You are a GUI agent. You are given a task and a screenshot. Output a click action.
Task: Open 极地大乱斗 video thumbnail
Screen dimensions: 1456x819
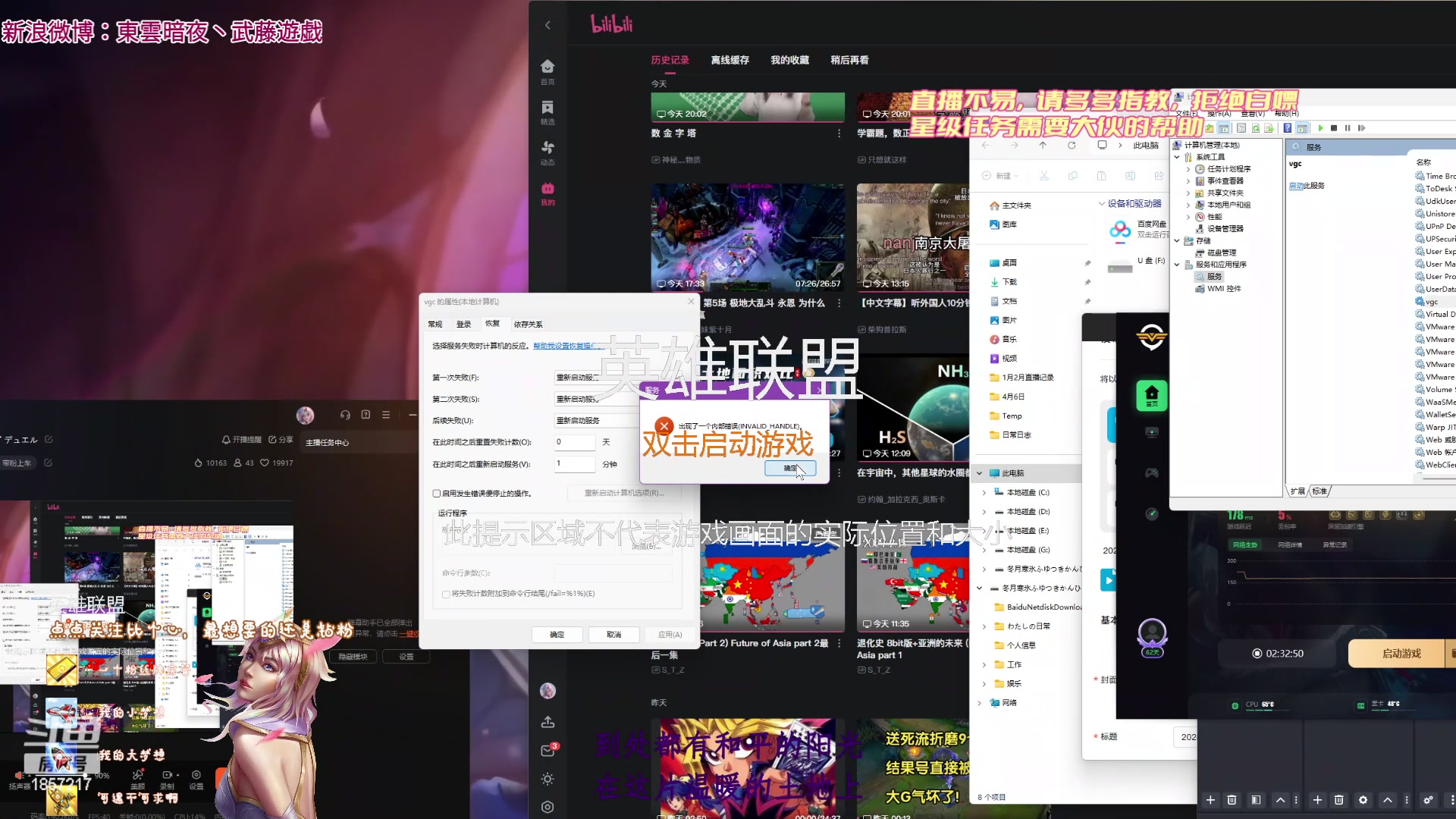point(748,237)
